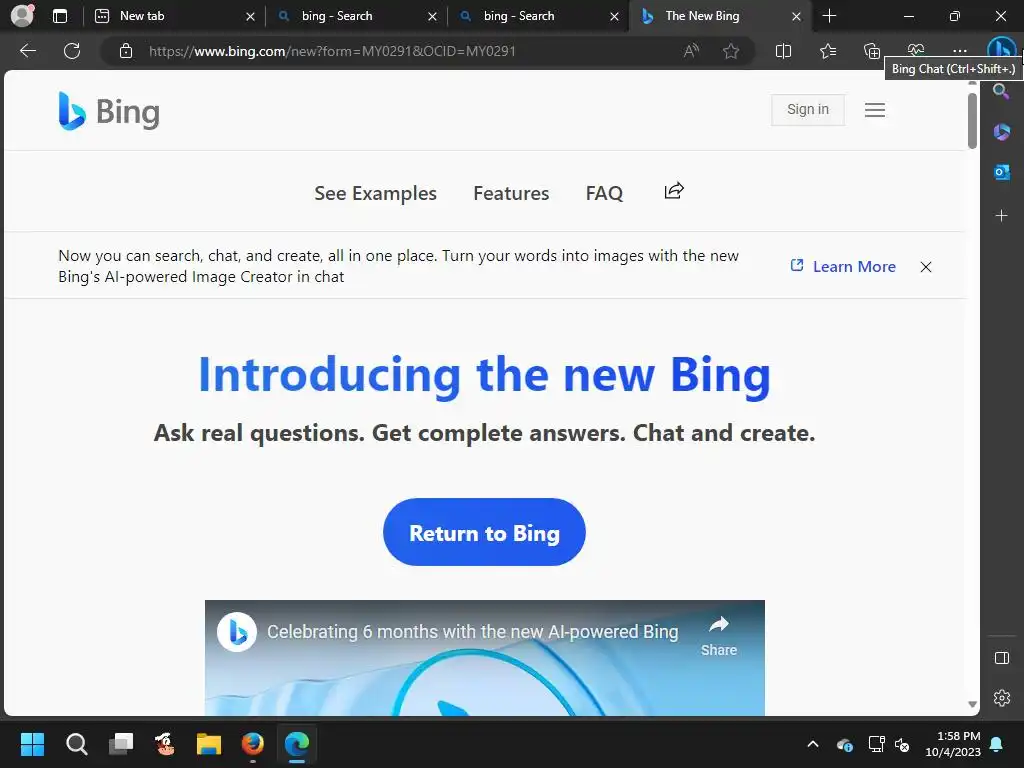The image size is (1024, 768).
Task: Open the profile avatar icon
Action: (x=22, y=15)
